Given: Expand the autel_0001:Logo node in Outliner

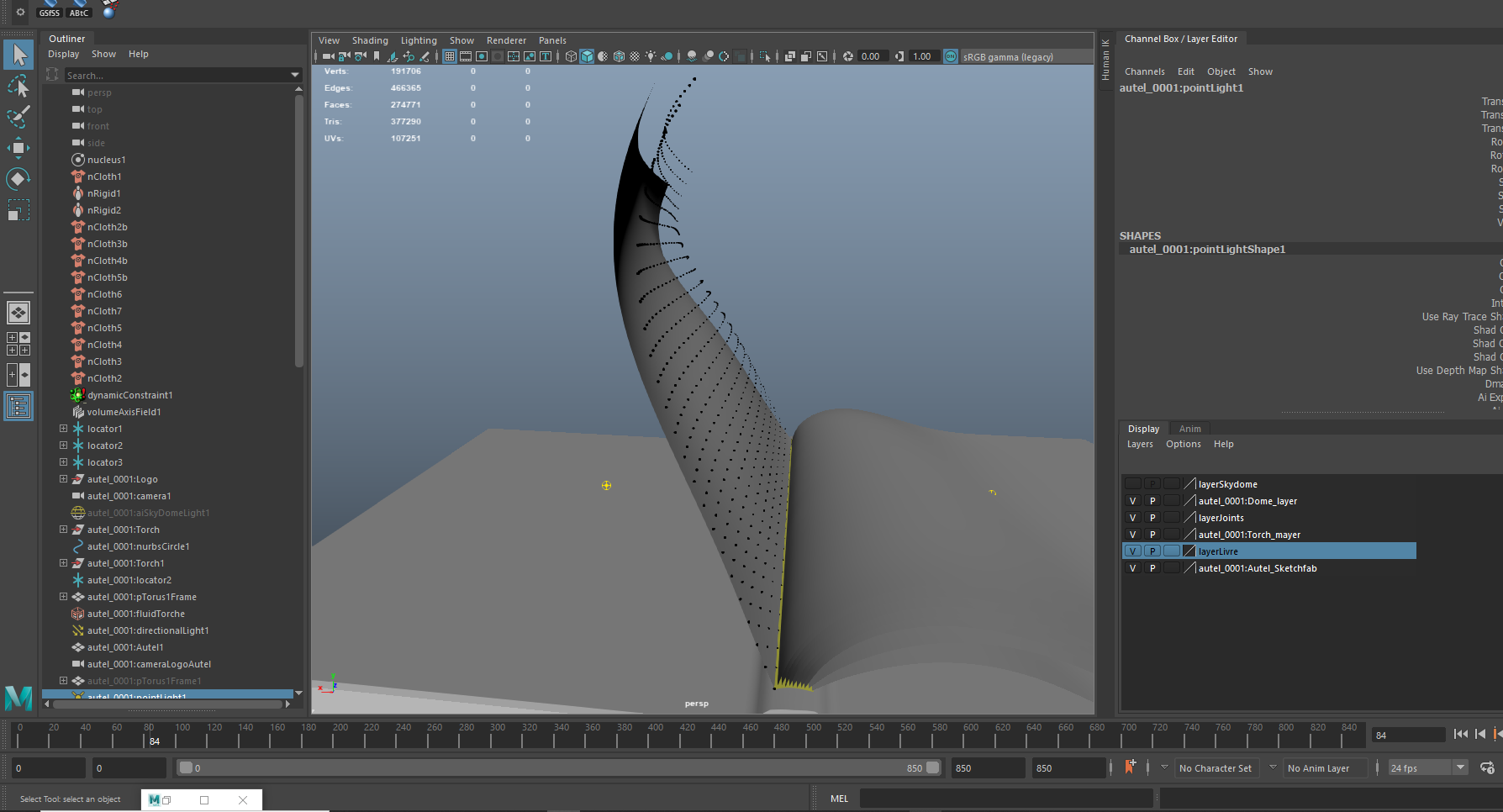Looking at the screenshot, I should tap(63, 479).
